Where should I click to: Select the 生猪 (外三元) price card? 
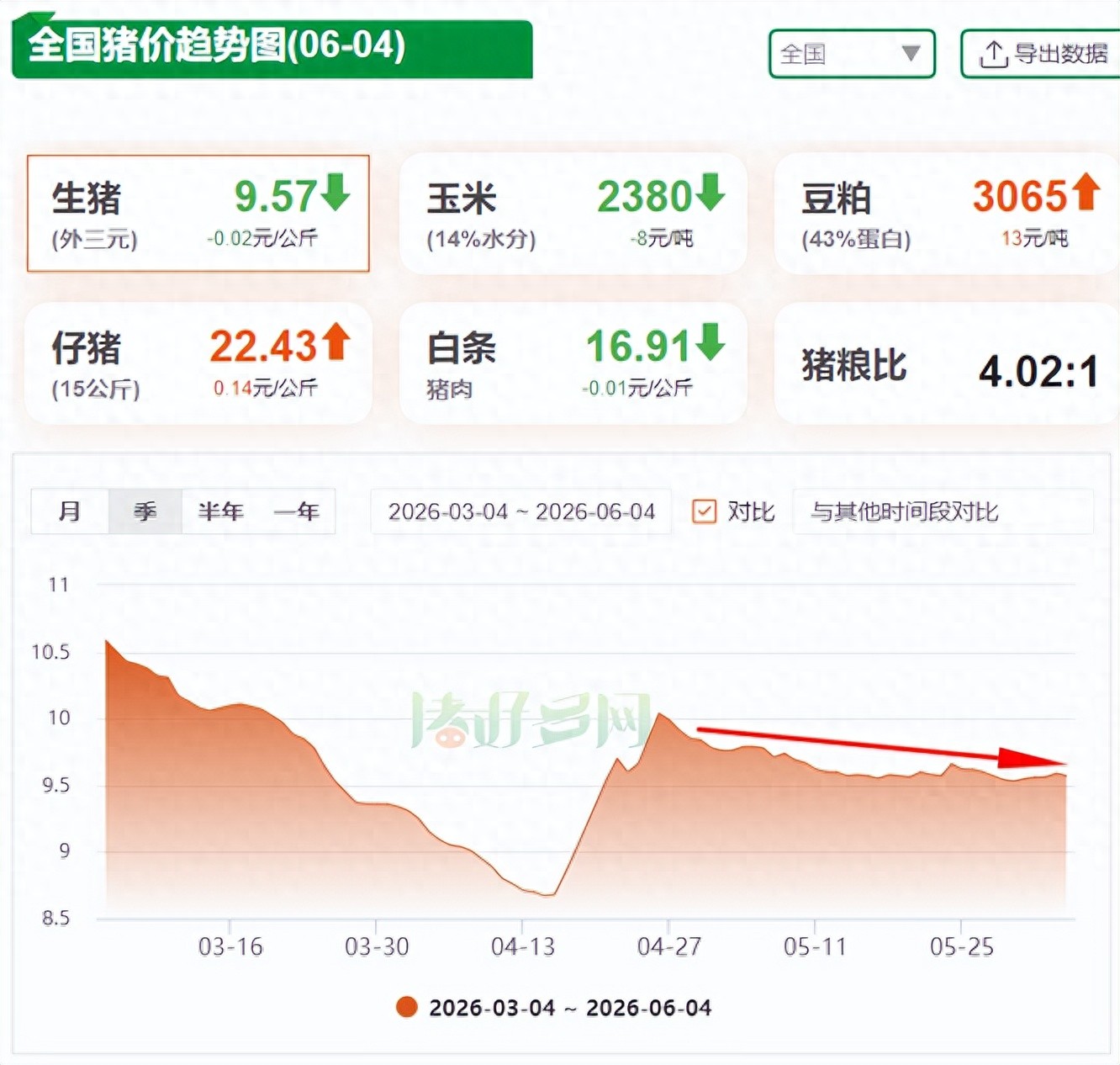[198, 214]
